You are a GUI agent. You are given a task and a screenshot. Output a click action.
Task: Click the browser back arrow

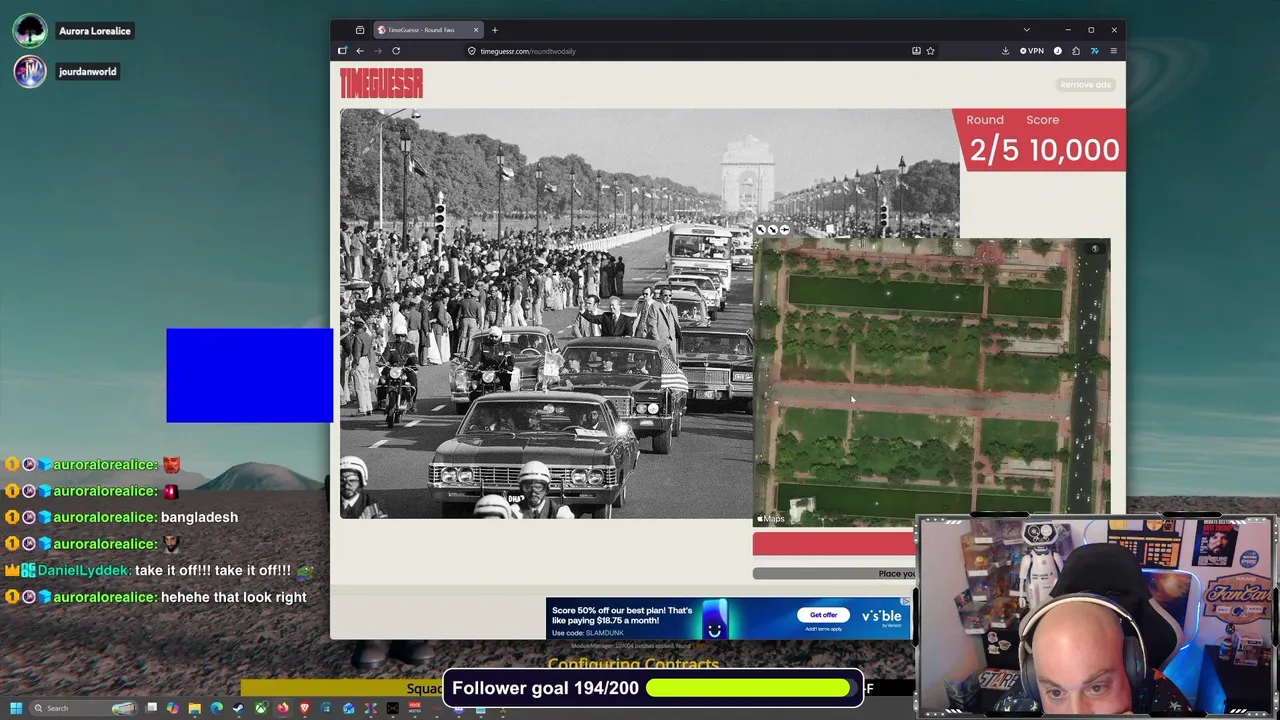(x=360, y=51)
